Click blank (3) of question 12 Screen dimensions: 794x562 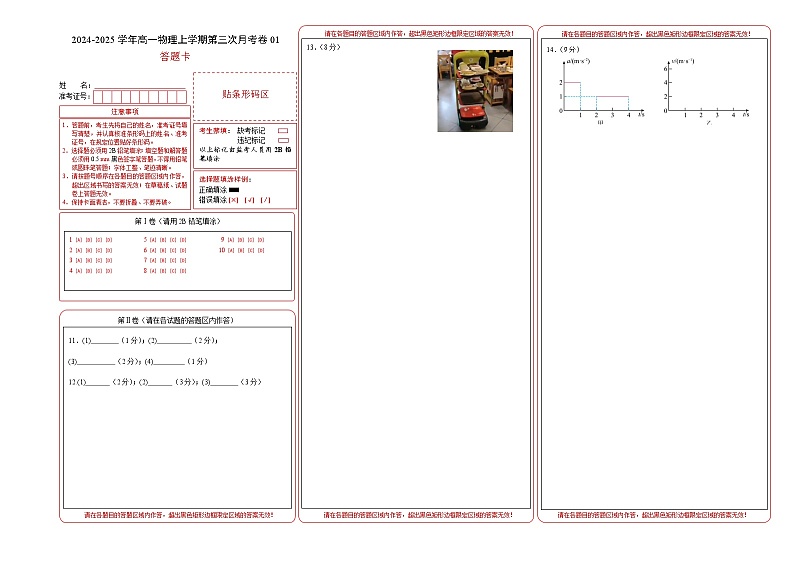pyautogui.click(x=225, y=382)
